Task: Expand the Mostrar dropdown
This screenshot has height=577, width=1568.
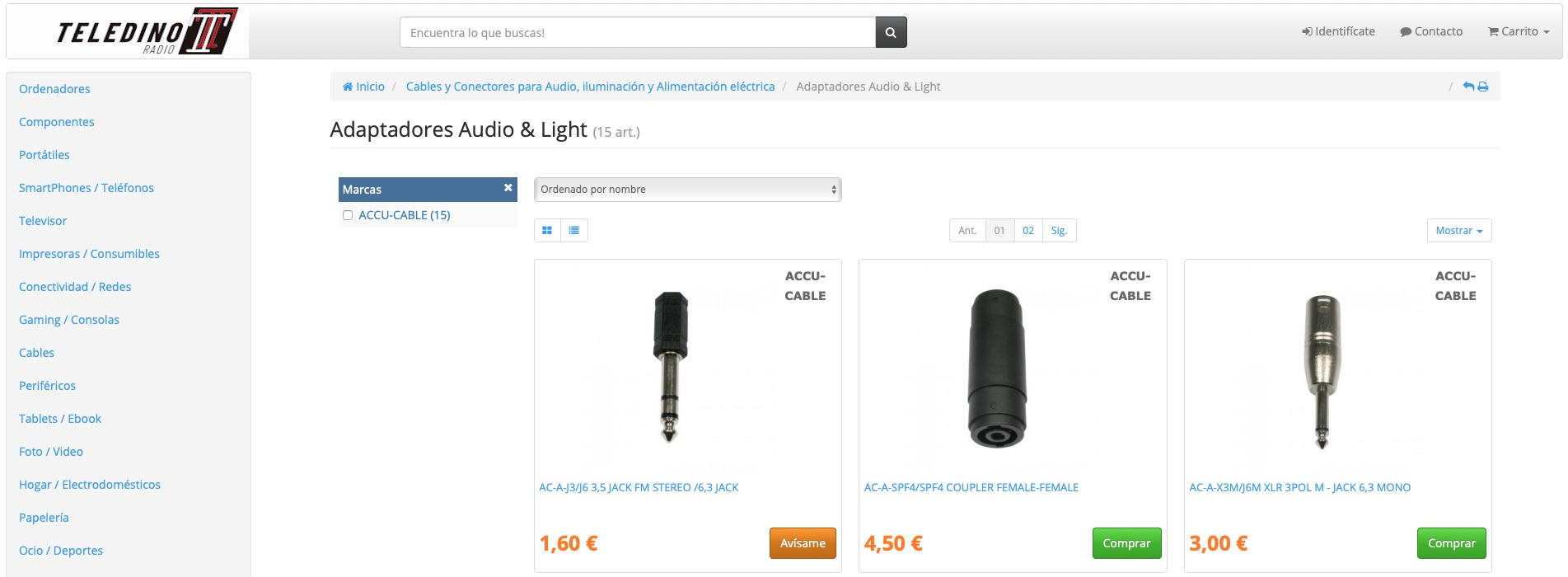Action: (1458, 231)
